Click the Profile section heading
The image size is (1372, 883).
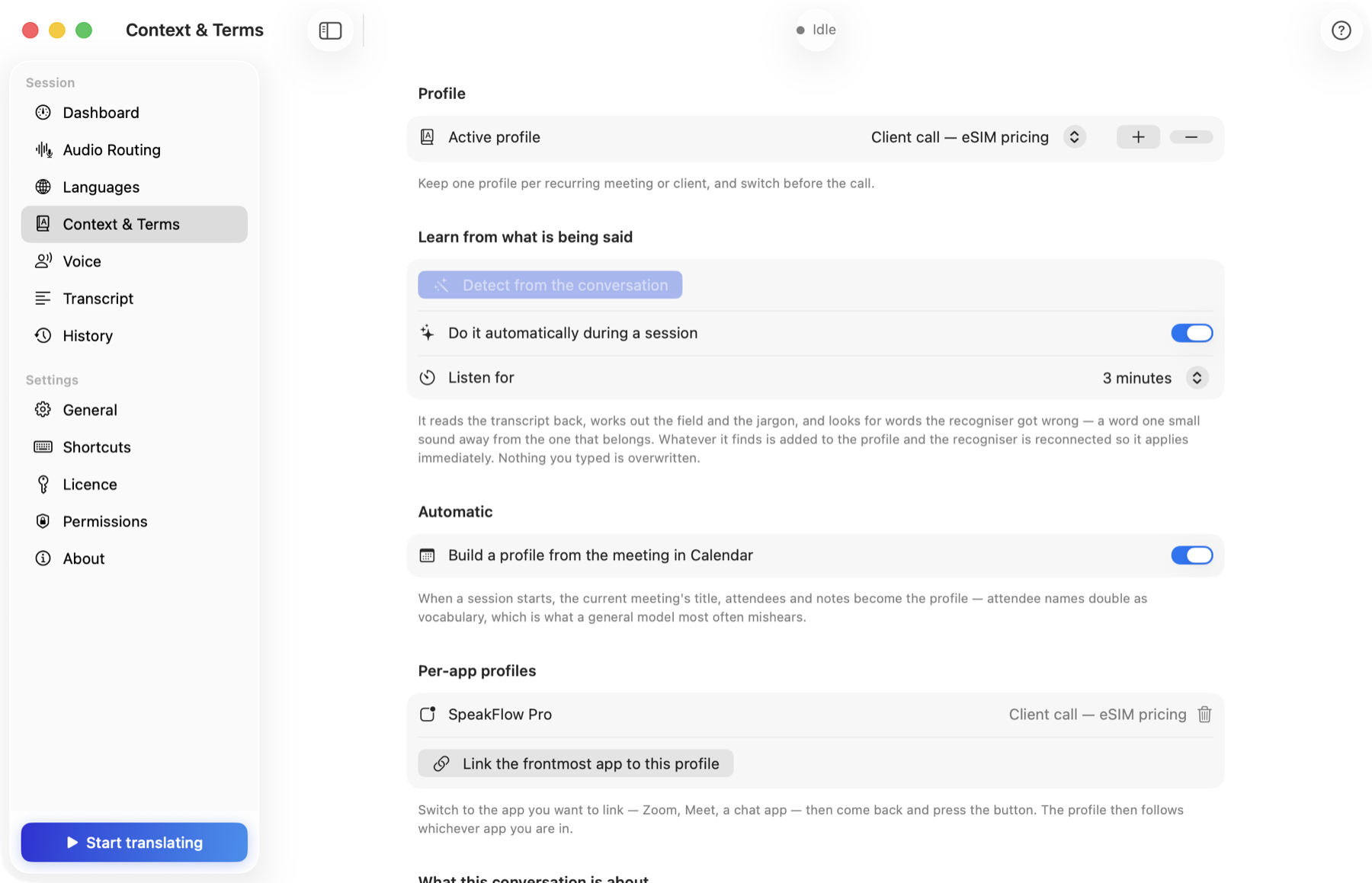click(x=441, y=94)
